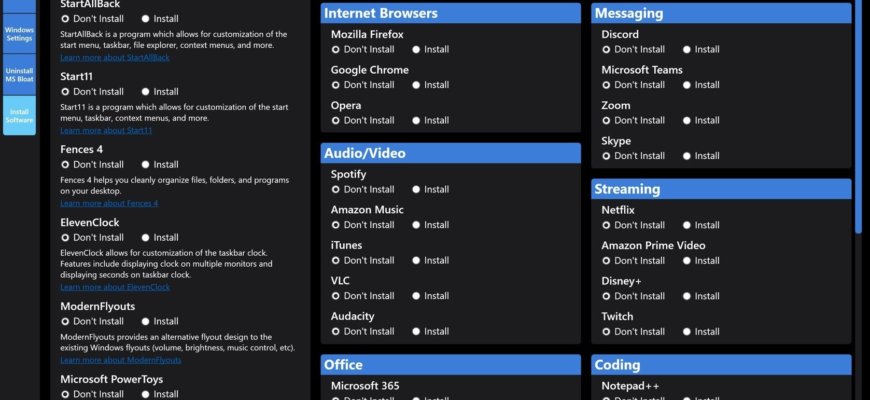Follow Learn more about ModernFlyouts link
Screen dimensions: 870x400
point(121,360)
